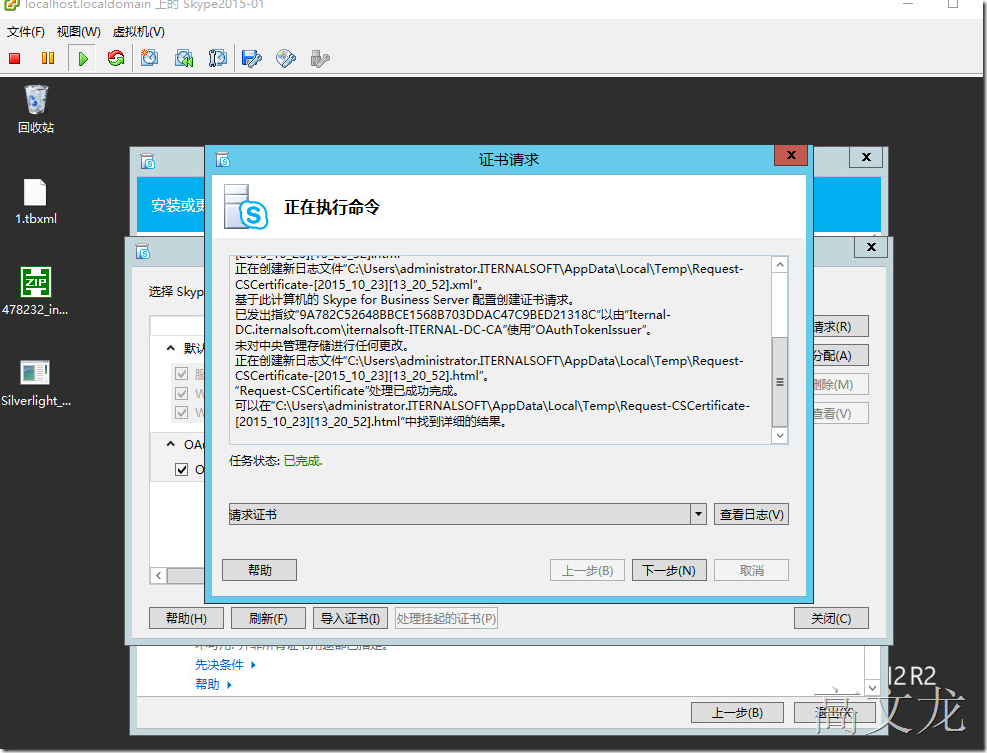Image resolution: width=987 pixels, height=753 pixels.
Task: Click 分配(A) button behind dialog
Action: point(841,356)
